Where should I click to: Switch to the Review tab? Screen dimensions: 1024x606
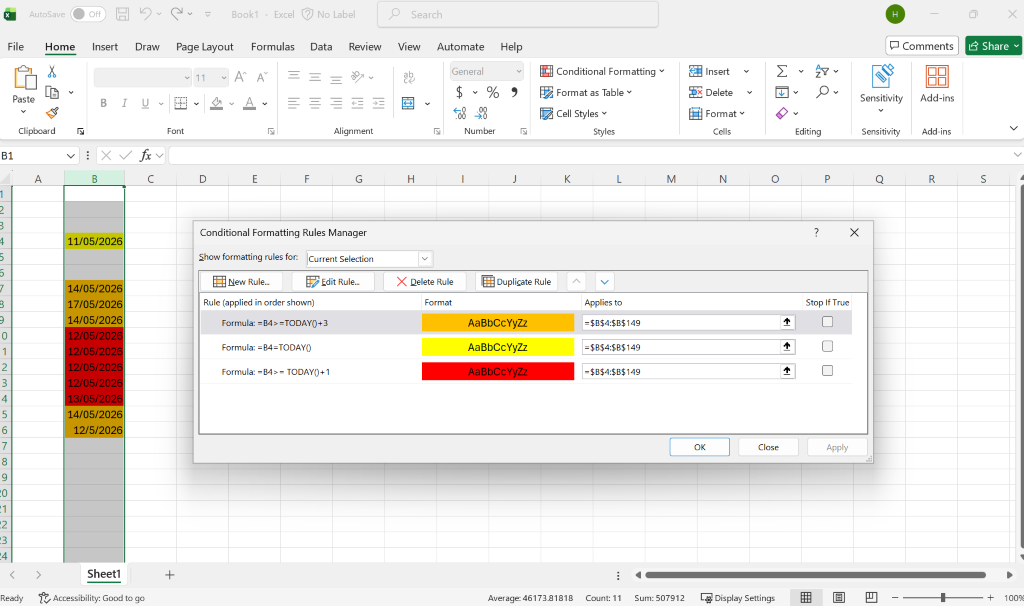point(364,46)
